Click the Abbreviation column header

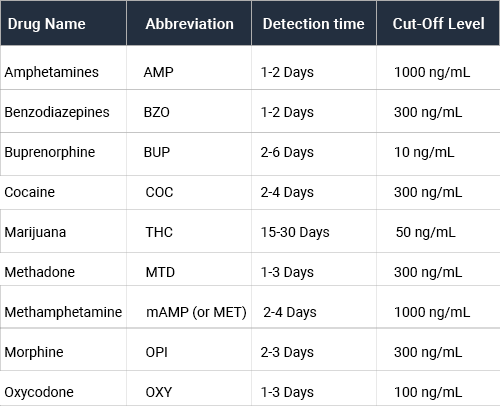(x=189, y=23)
